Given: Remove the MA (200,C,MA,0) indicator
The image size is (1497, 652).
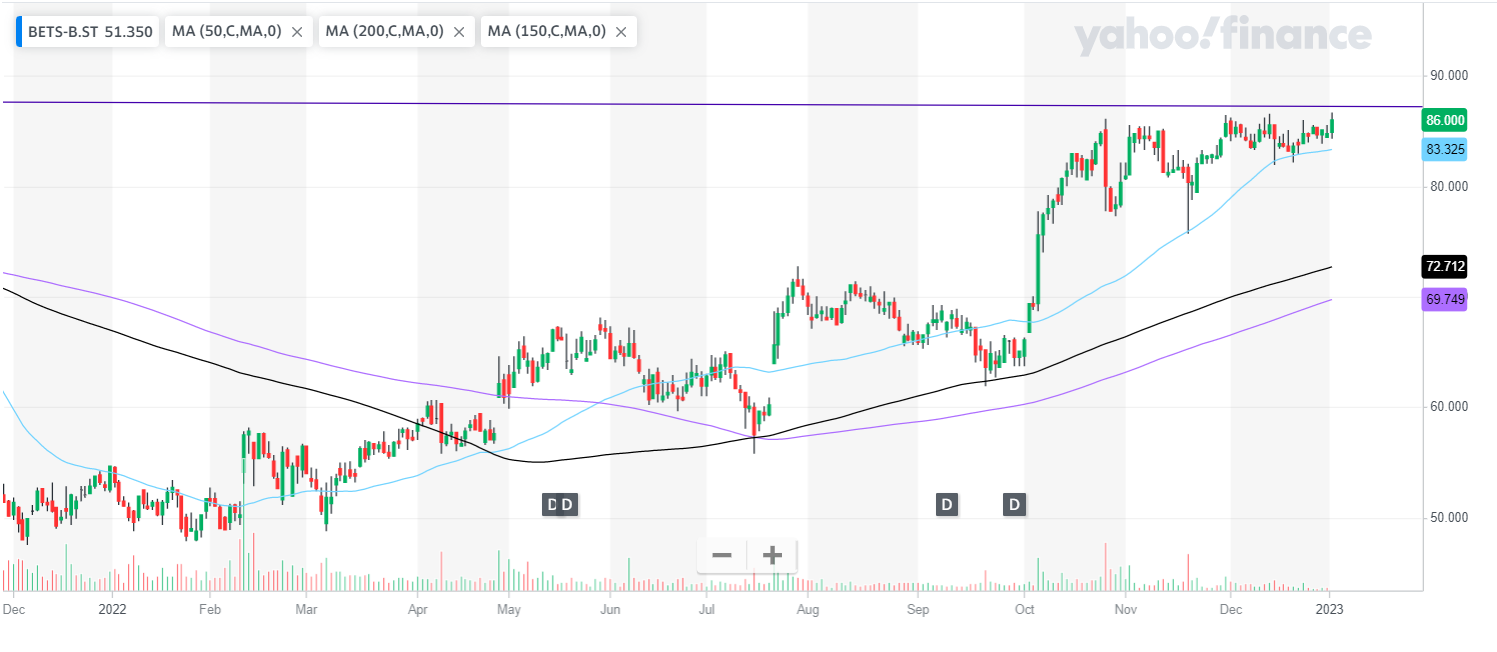Looking at the screenshot, I should point(459,32).
